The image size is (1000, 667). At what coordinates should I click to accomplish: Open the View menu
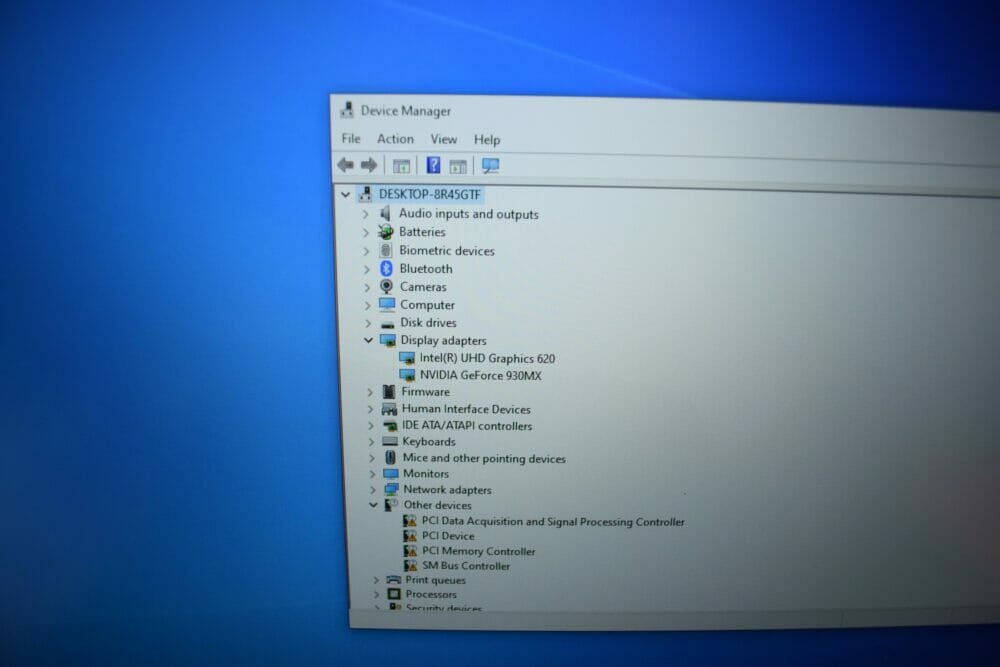click(x=443, y=139)
